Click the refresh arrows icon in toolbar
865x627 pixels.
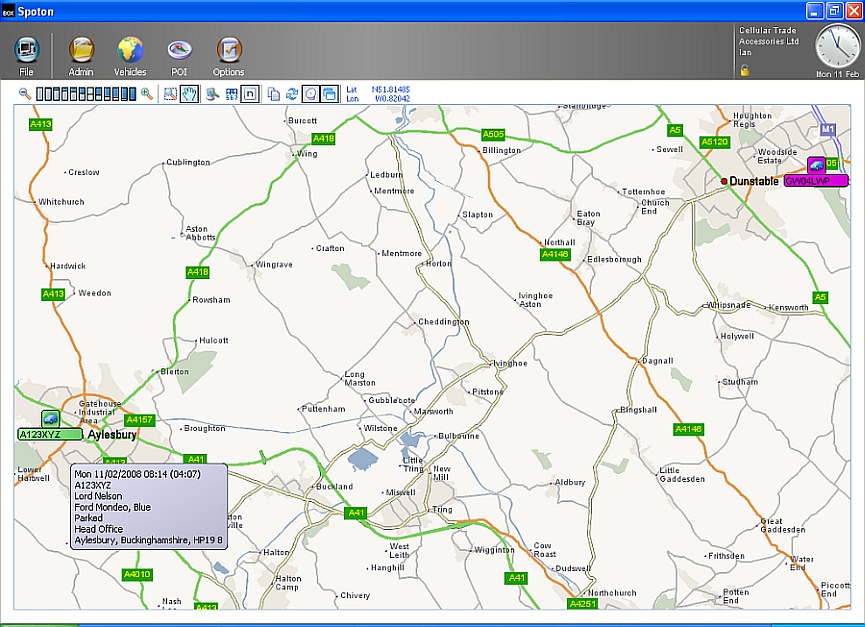pos(292,94)
